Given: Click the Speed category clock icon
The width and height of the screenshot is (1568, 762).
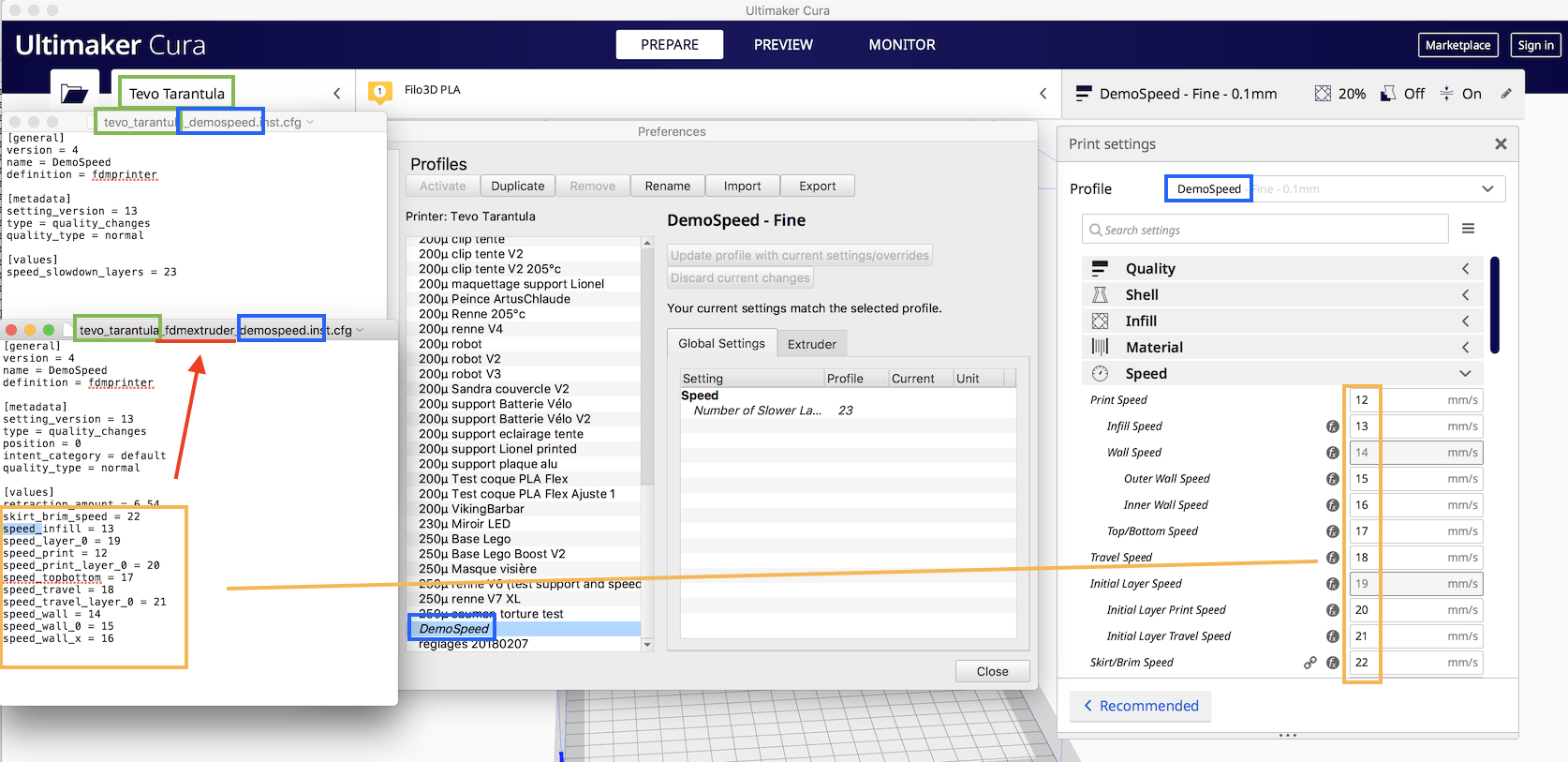Looking at the screenshot, I should click(x=1100, y=374).
